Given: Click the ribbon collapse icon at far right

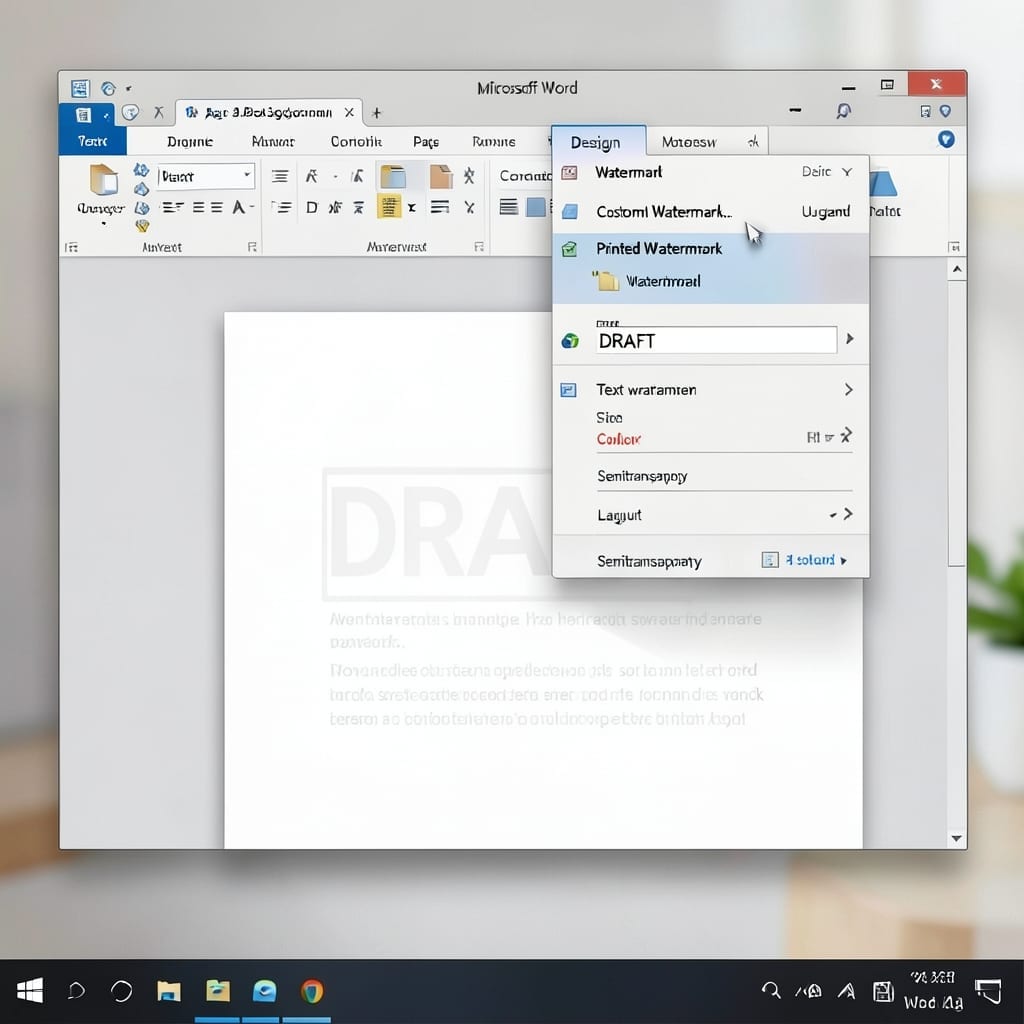Looking at the screenshot, I should point(954,247).
